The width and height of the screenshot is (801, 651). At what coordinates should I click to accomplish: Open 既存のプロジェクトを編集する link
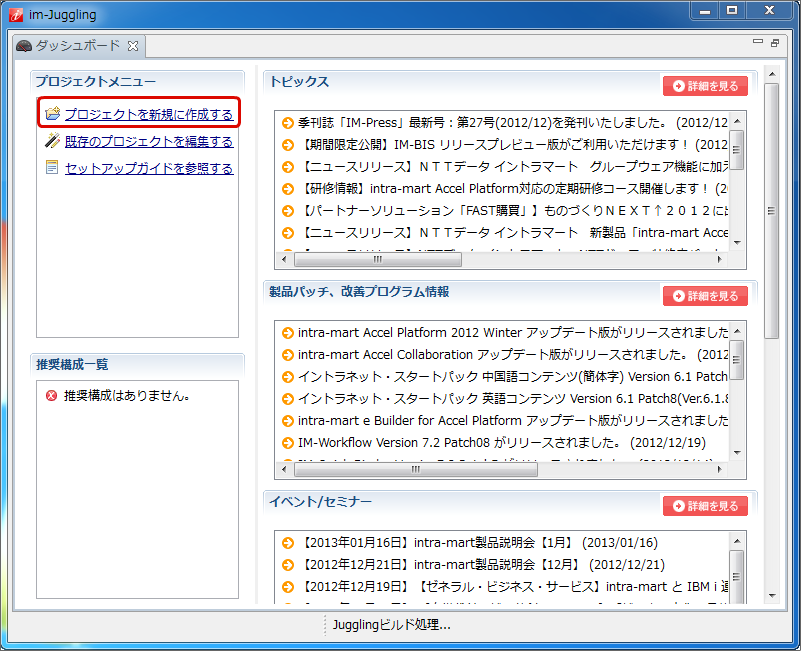click(x=149, y=142)
